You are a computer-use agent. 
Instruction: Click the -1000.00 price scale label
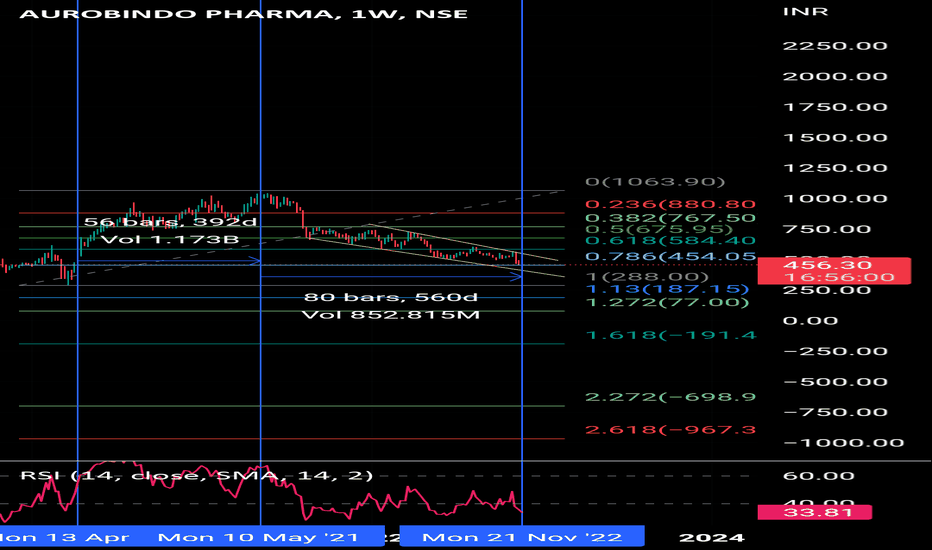(844, 443)
